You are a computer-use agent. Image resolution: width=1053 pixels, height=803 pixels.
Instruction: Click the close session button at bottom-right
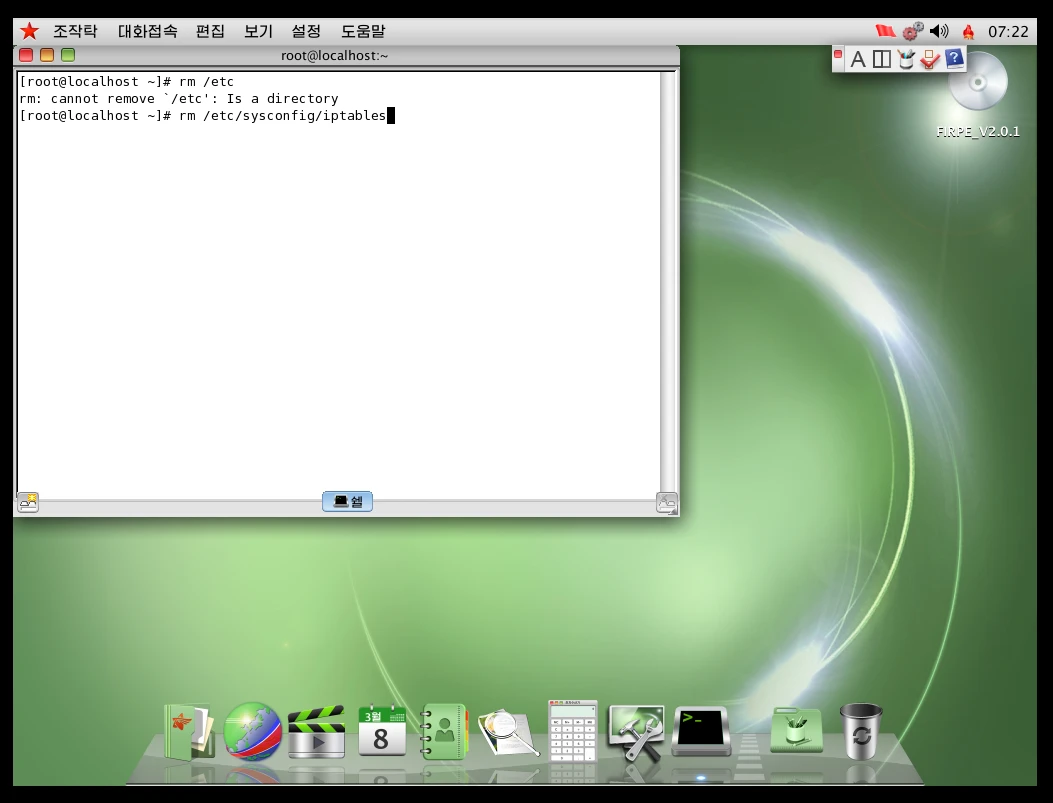tap(666, 502)
